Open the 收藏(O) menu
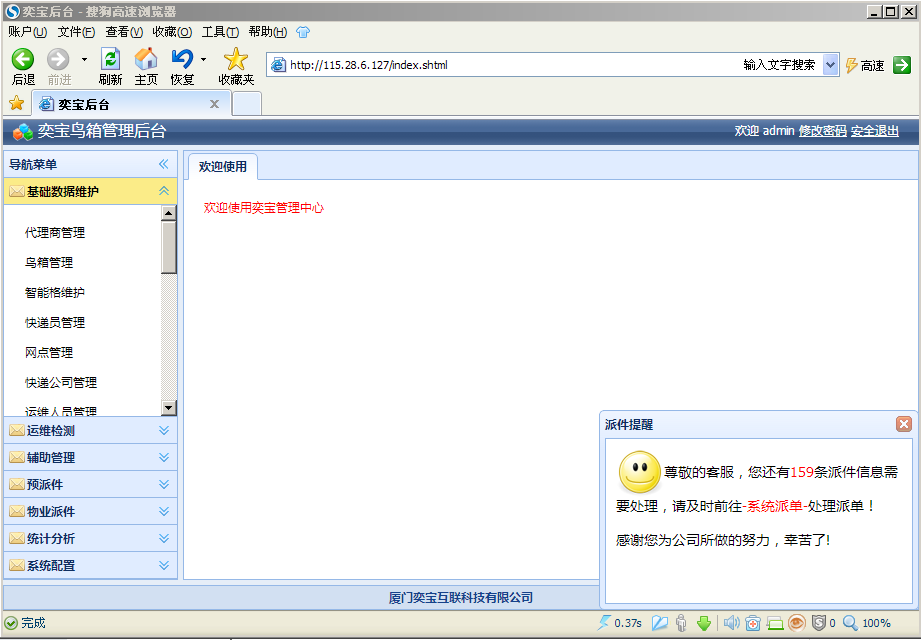 coord(172,32)
